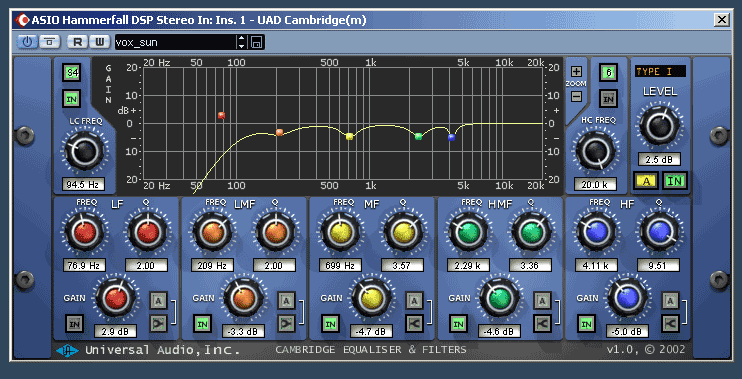Click the plugin power bypass button
742x379 pixels.
pyautogui.click(x=27, y=42)
